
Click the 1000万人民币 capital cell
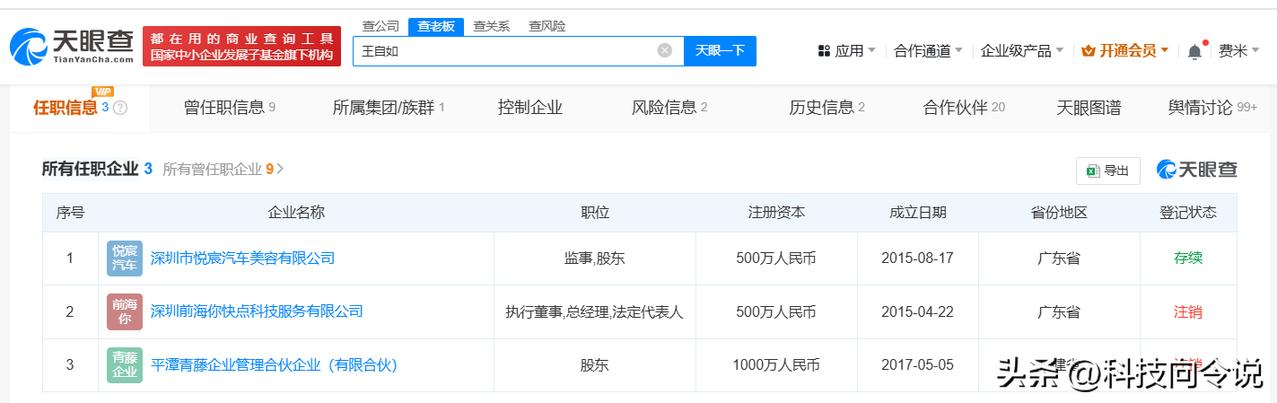776,365
